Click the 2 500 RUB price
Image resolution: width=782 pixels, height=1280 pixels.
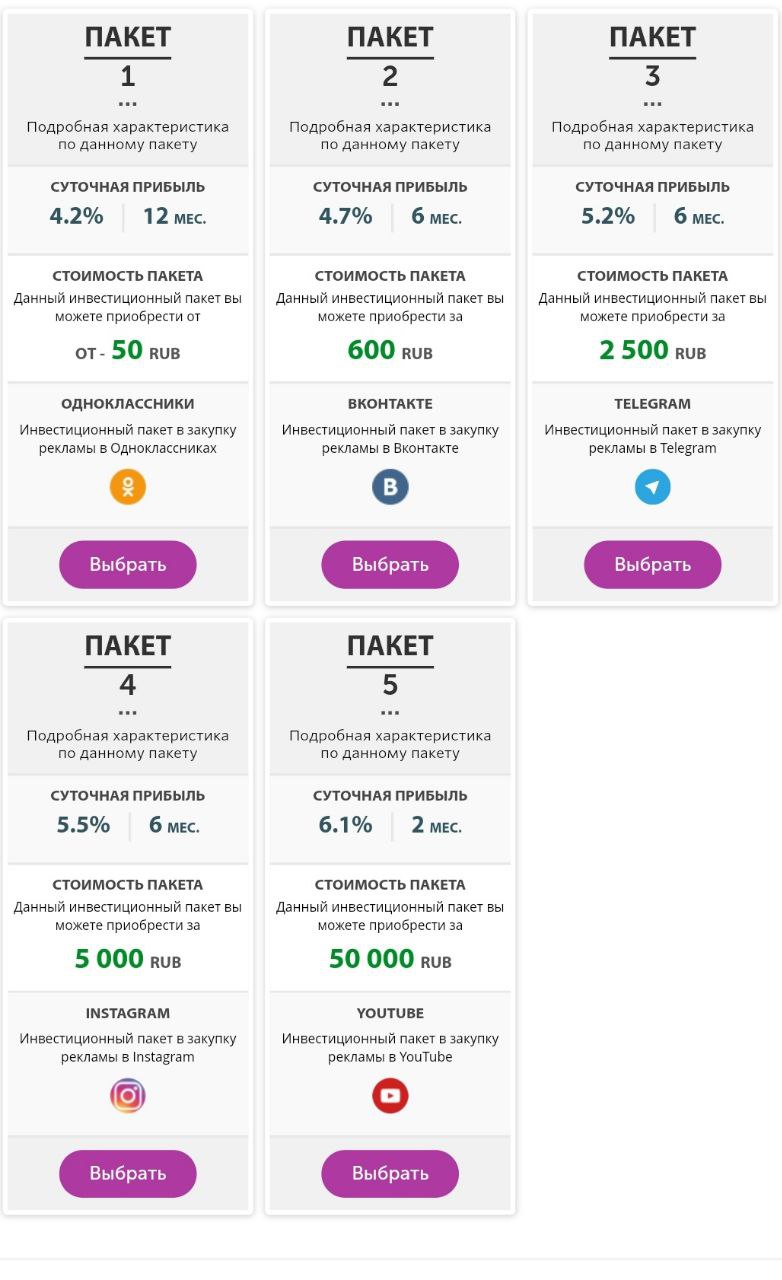[x=653, y=351]
